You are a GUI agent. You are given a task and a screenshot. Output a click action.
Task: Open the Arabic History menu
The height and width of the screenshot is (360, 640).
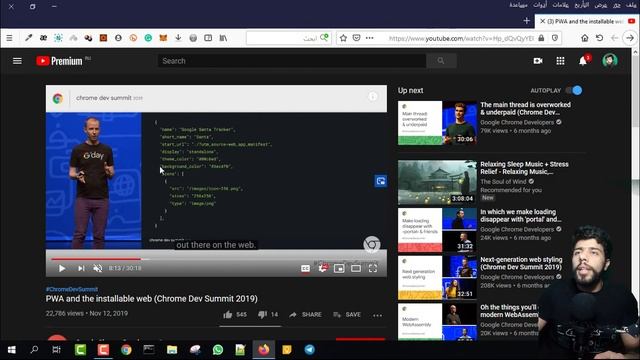[x=582, y=5]
